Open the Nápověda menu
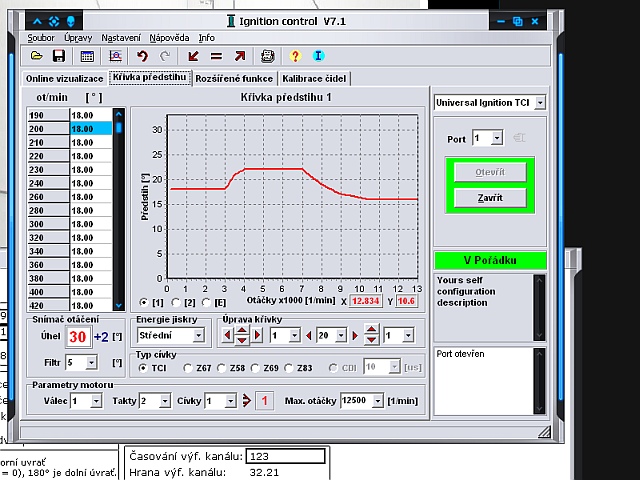Screen dimensions: 640x480 click(x=169, y=38)
